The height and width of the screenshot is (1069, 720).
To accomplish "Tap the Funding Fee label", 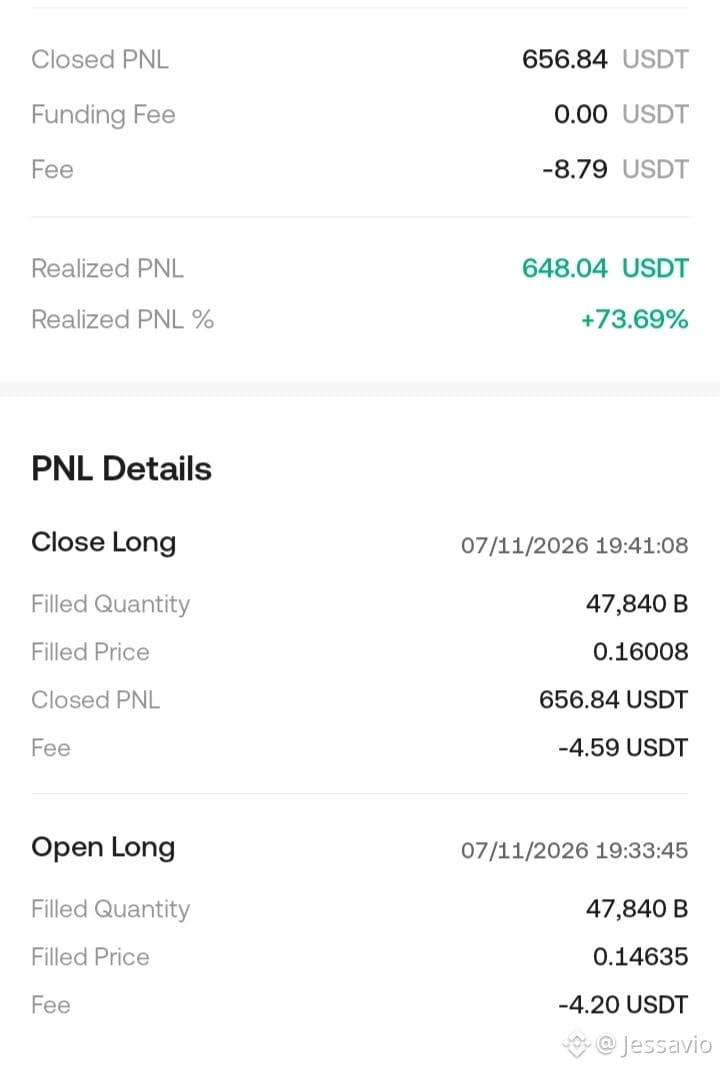I will (104, 115).
